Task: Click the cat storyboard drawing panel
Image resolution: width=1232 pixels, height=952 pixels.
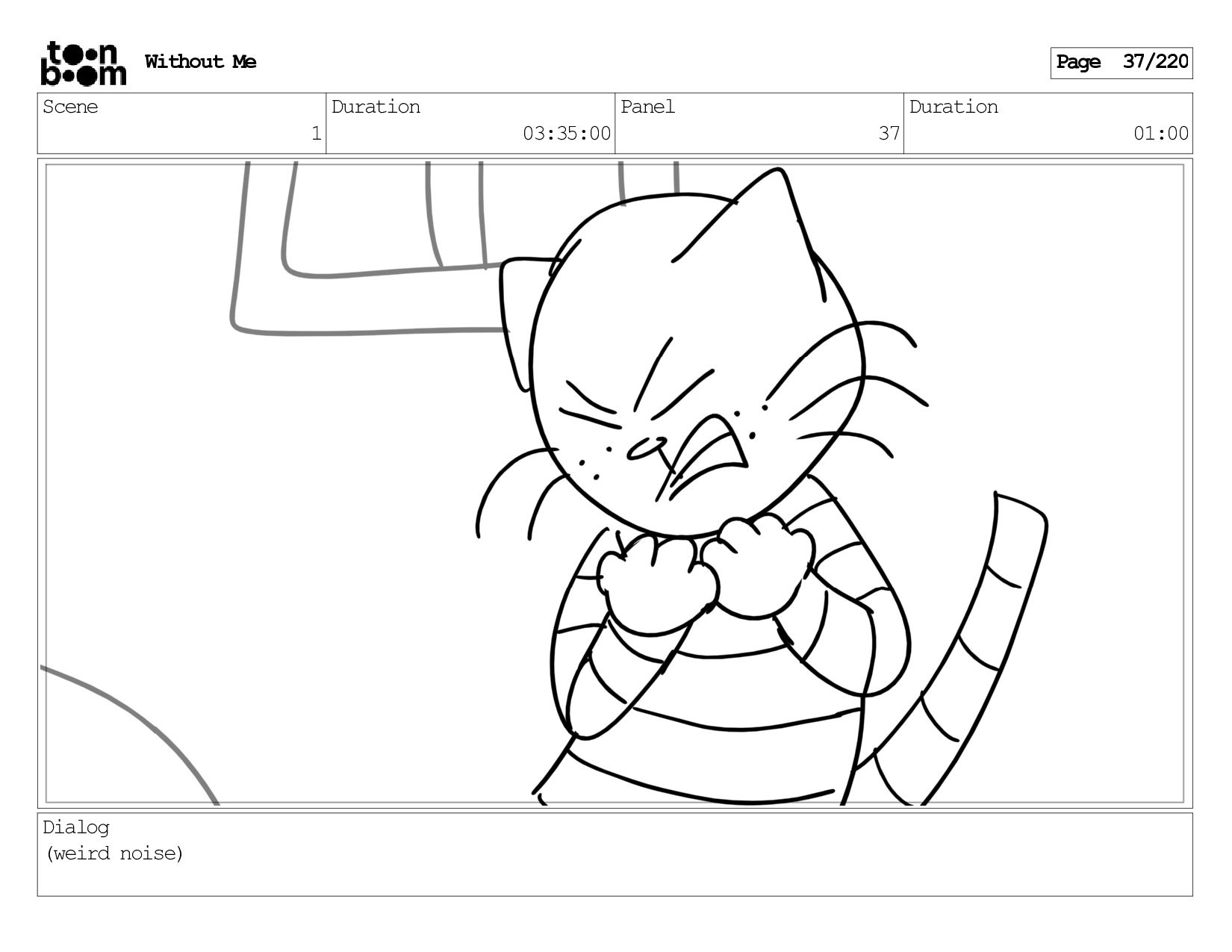Action: [615, 483]
